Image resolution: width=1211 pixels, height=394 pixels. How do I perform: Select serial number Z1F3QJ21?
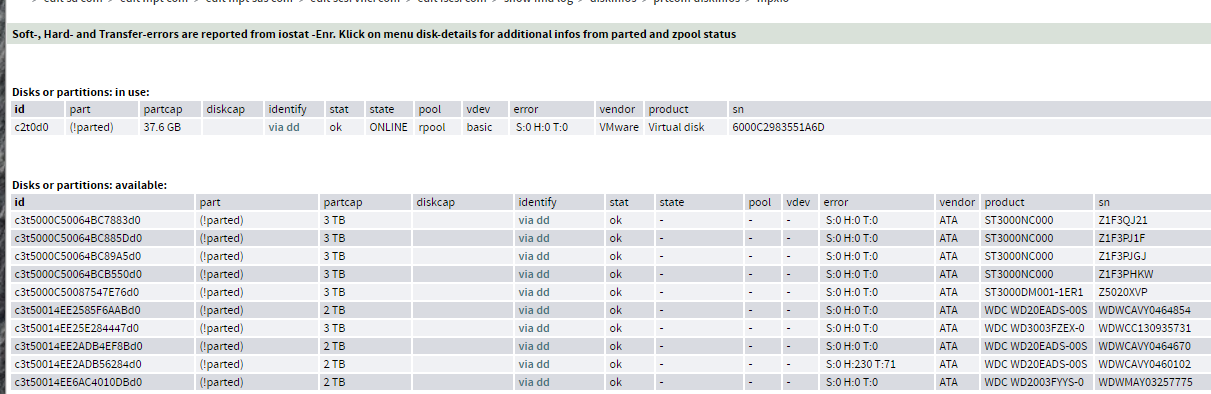point(1122,220)
